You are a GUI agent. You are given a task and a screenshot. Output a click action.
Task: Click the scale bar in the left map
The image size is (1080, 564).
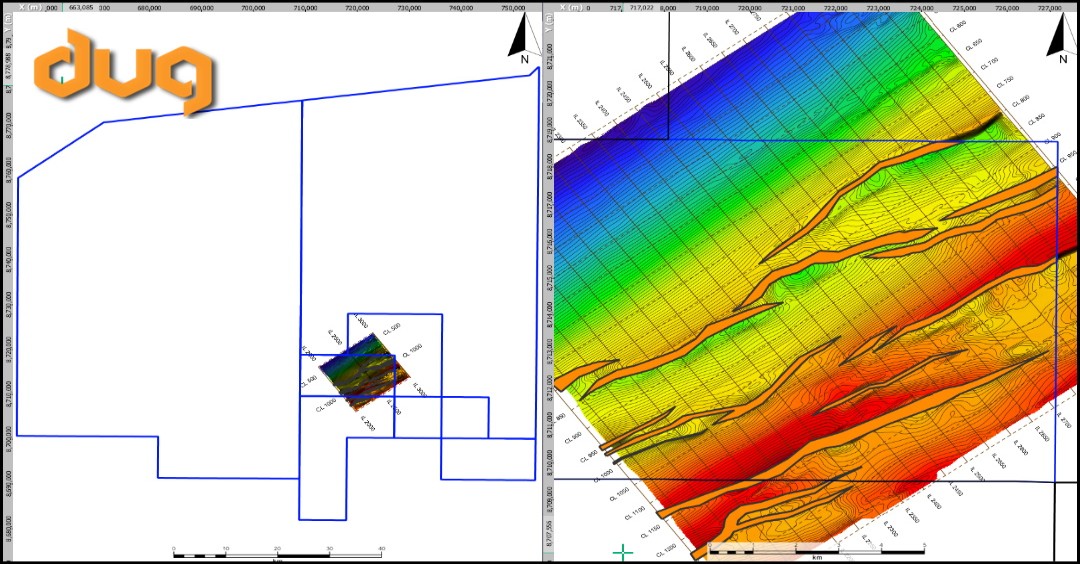point(278,554)
